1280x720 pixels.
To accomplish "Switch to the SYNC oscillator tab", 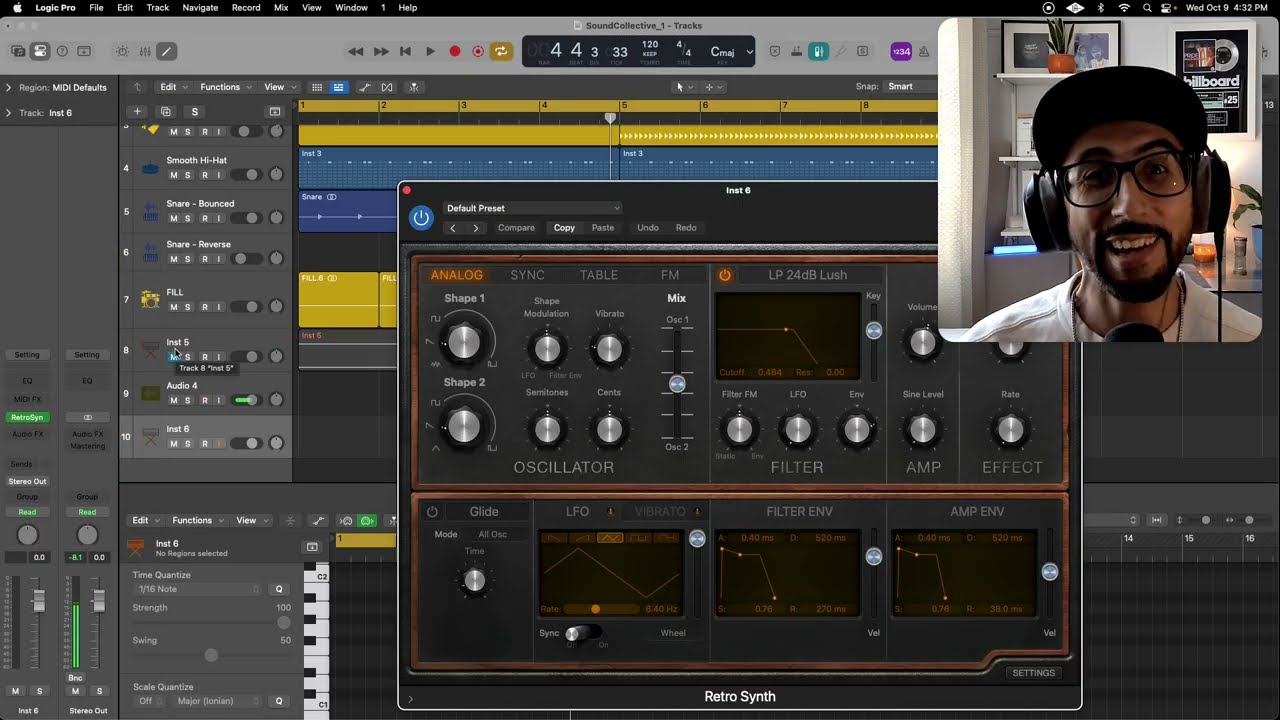I will (x=527, y=275).
